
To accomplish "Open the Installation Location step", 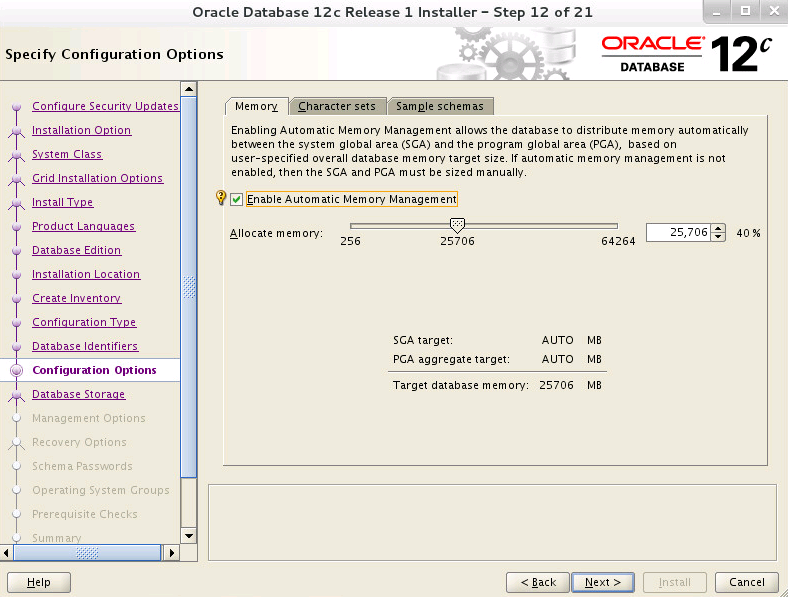I will (86, 274).
